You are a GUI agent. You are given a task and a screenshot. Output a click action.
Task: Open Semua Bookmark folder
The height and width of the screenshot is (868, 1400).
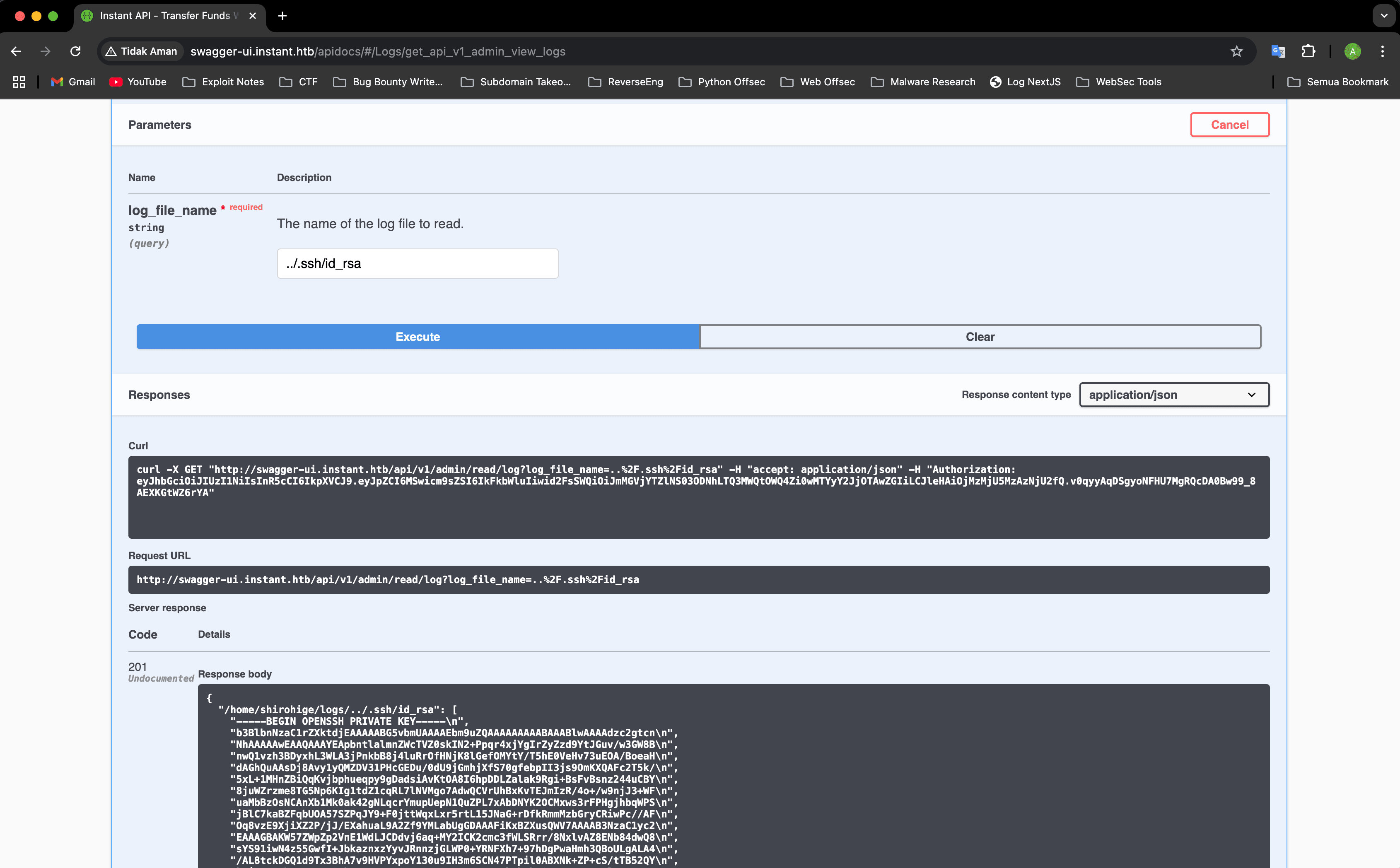(x=1337, y=82)
